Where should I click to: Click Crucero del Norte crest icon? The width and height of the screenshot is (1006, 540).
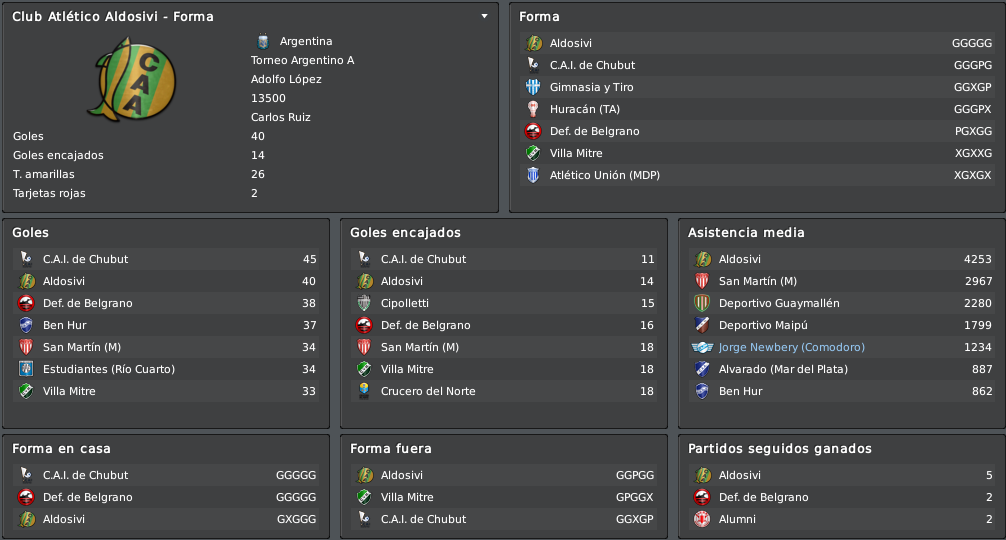pos(364,391)
